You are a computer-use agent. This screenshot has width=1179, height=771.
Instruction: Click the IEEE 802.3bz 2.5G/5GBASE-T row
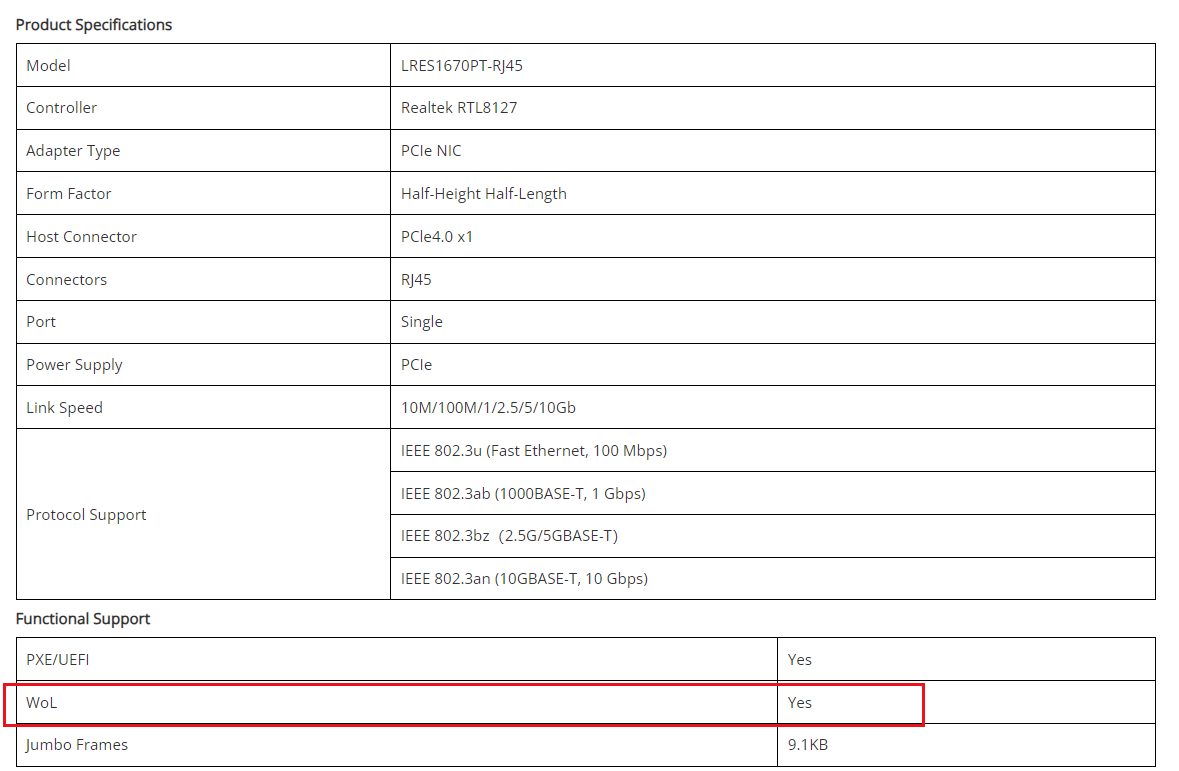(509, 536)
